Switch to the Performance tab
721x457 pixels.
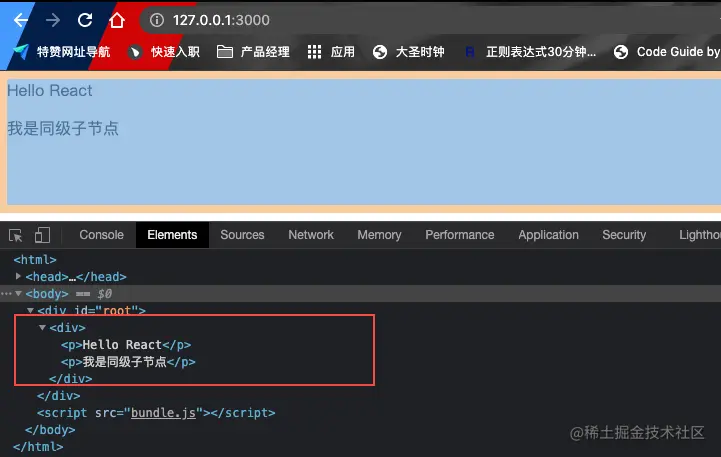click(460, 235)
